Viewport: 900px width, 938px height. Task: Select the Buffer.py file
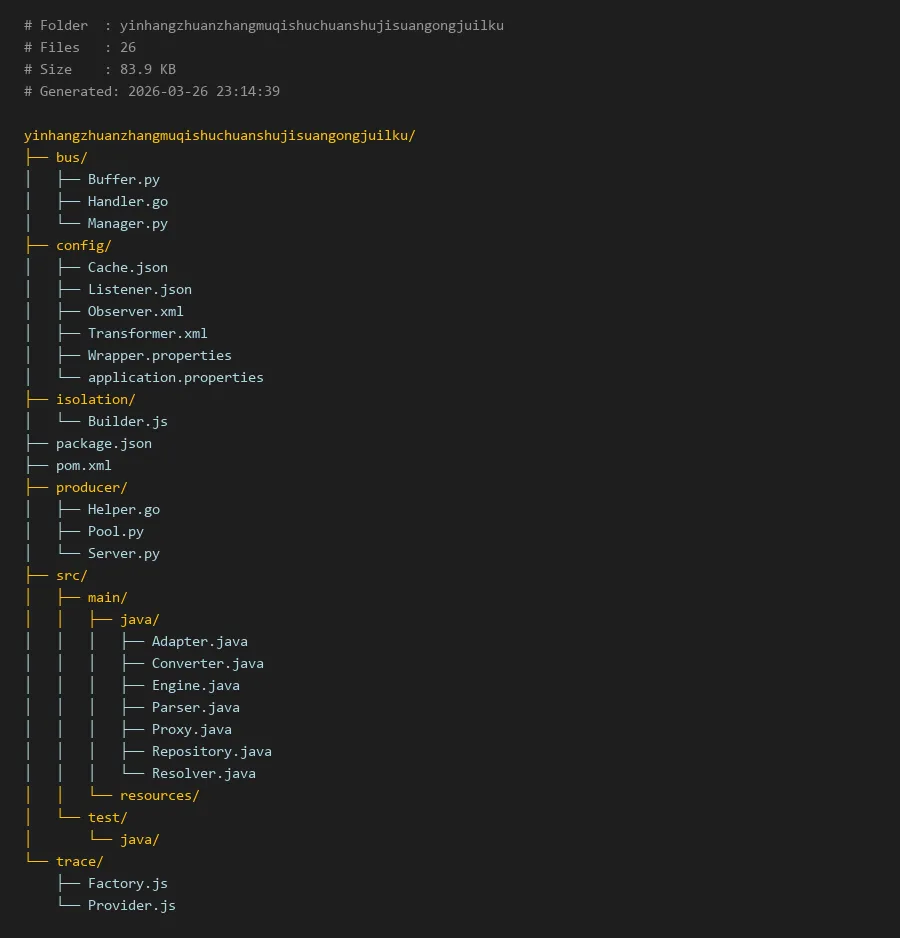(123, 179)
